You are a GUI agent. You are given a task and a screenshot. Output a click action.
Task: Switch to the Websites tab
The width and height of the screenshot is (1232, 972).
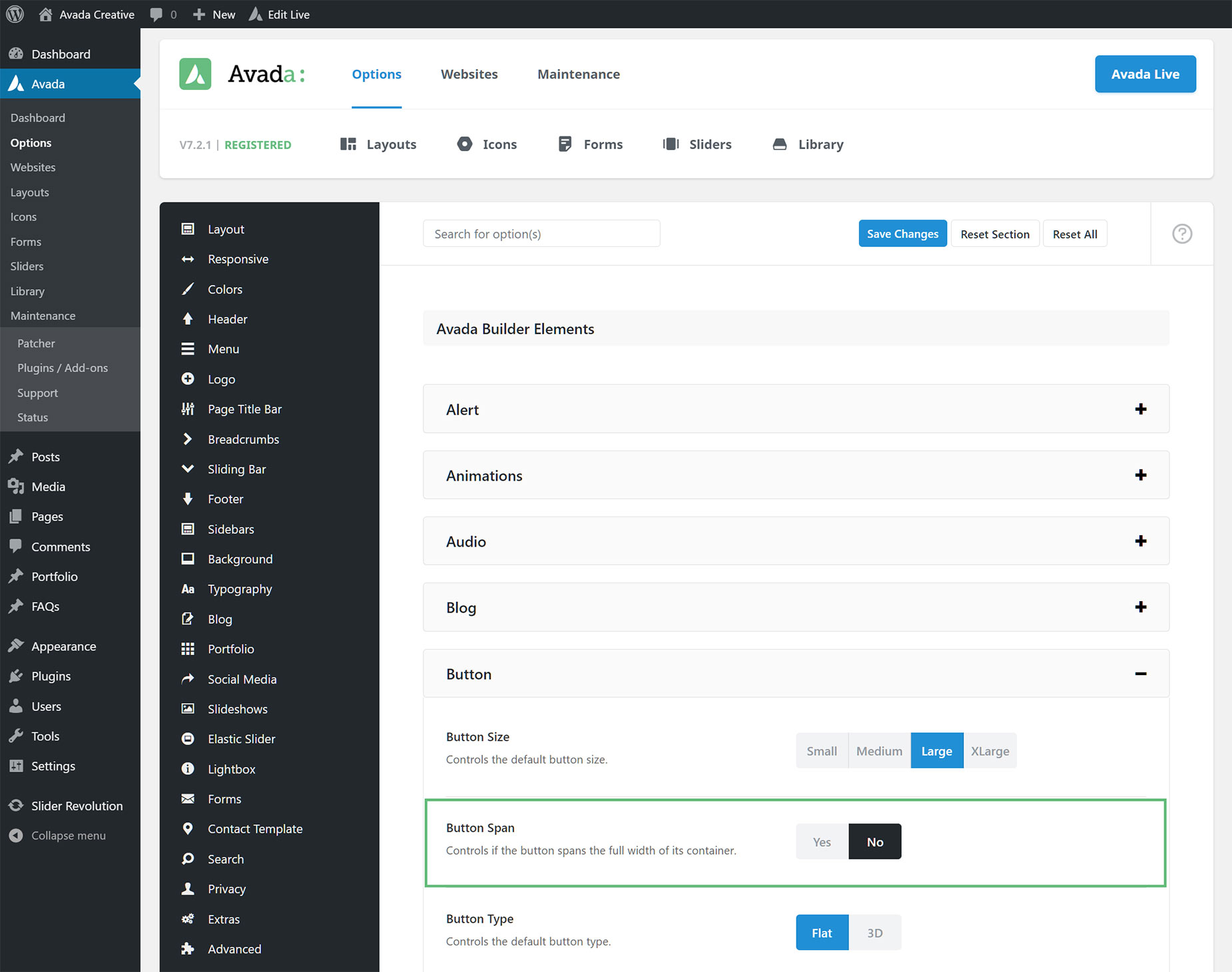point(469,74)
